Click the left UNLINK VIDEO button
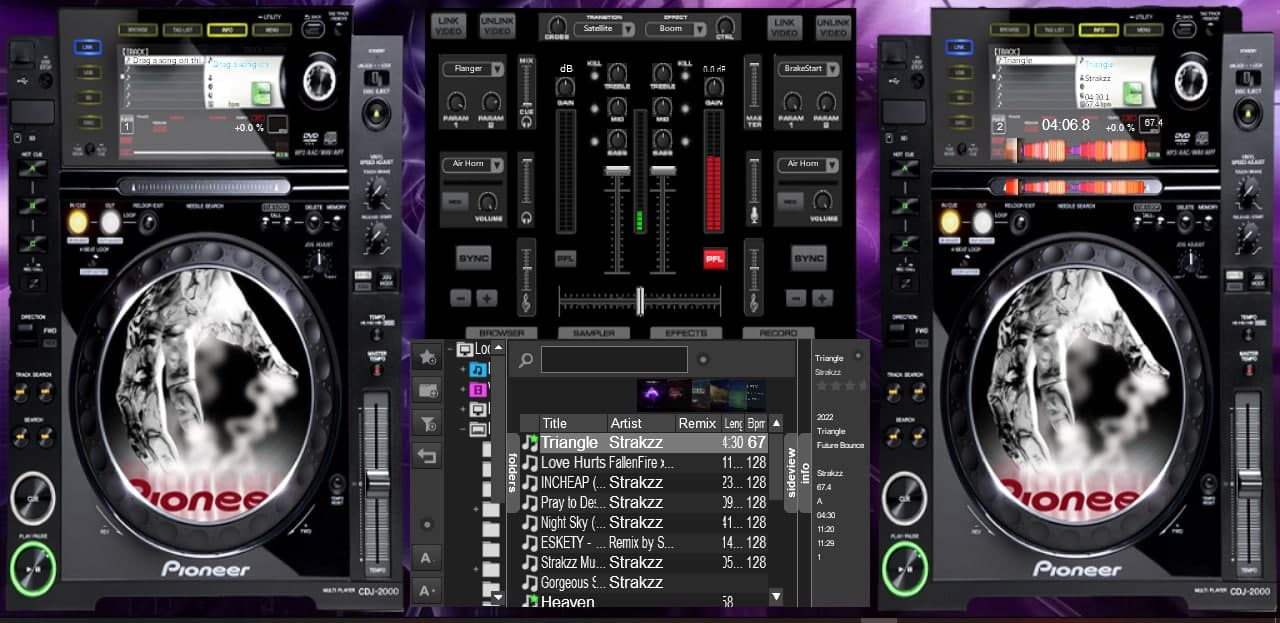The width and height of the screenshot is (1280, 623). [x=496, y=26]
